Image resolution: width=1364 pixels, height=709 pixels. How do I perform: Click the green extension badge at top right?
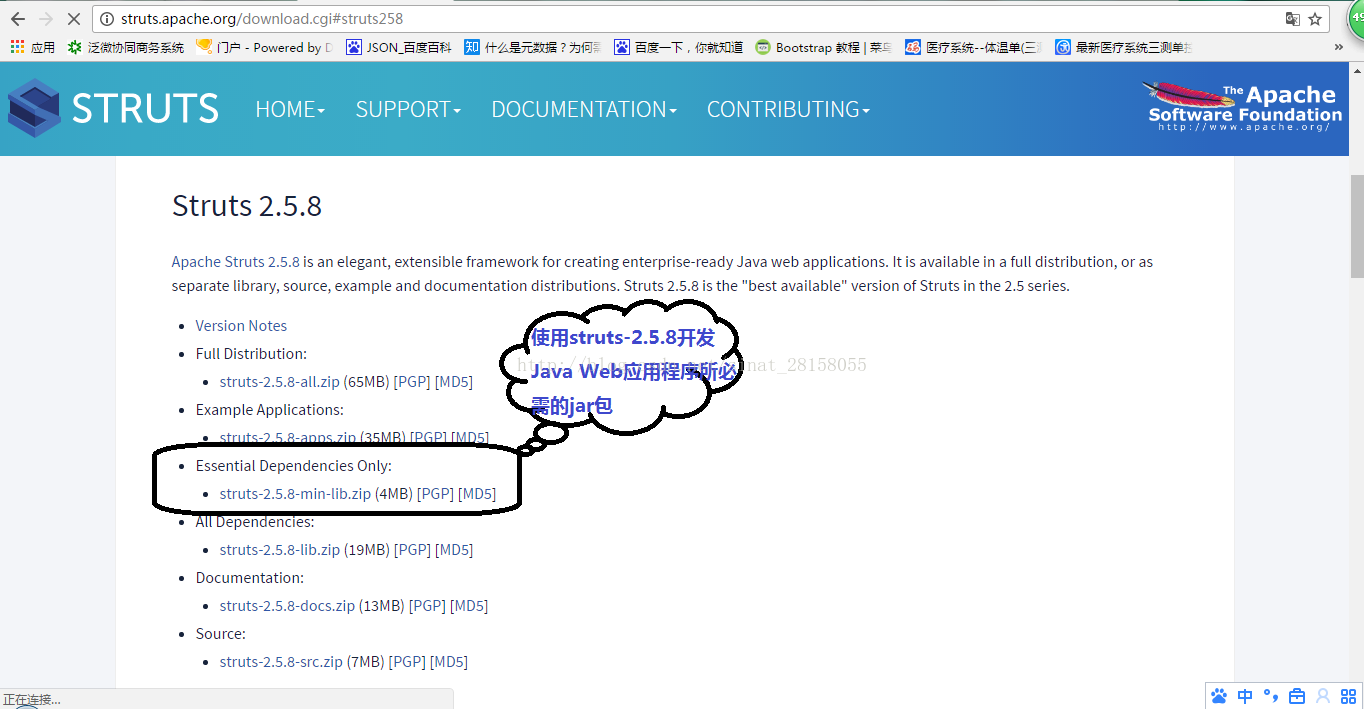[1355, 19]
